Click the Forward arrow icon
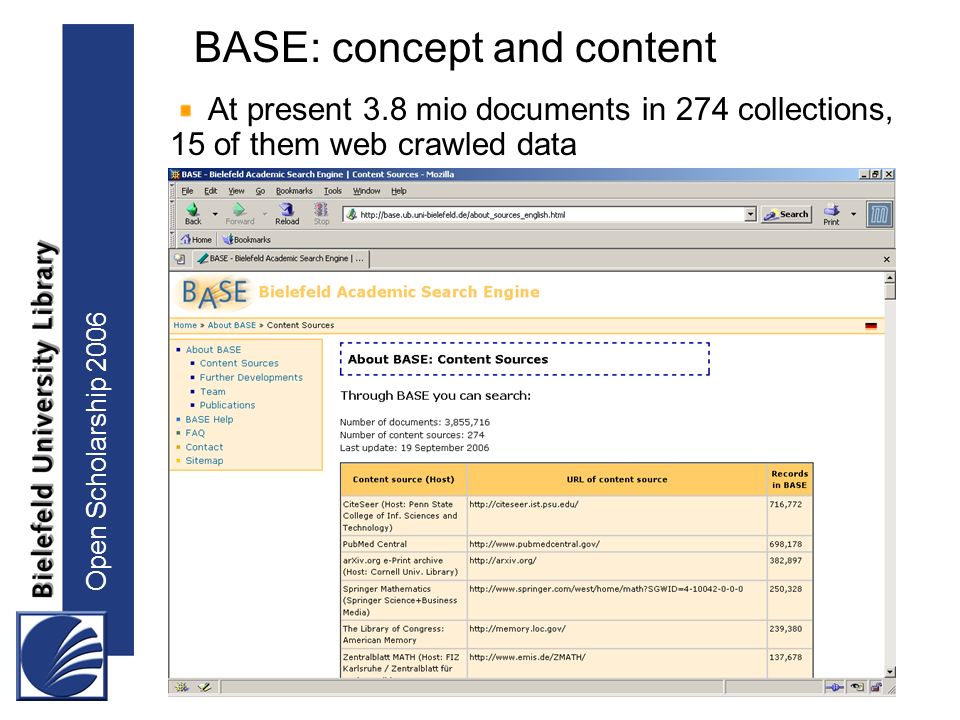 click(x=239, y=209)
